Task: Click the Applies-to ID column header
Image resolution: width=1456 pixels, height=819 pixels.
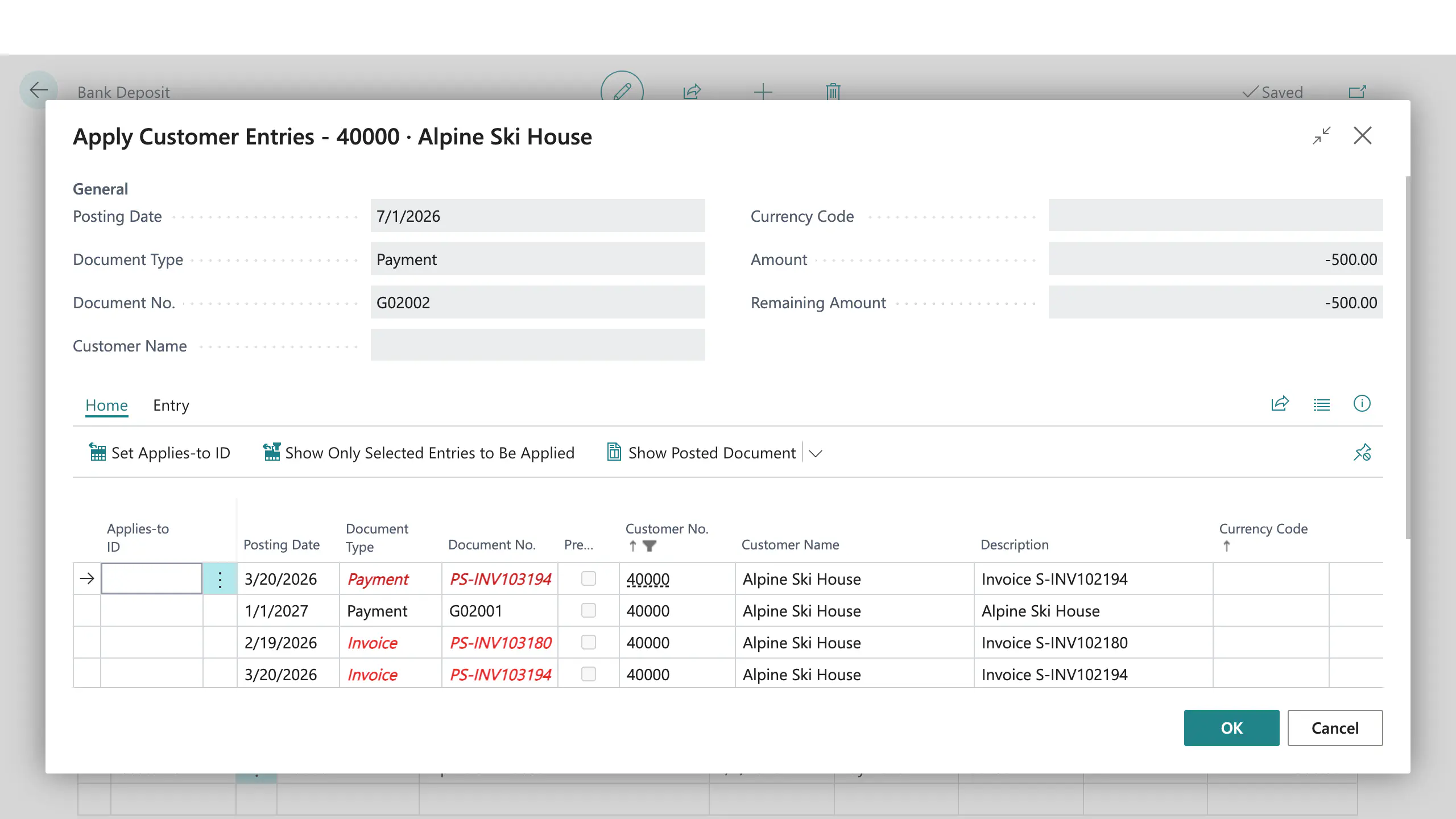Action: click(x=138, y=537)
